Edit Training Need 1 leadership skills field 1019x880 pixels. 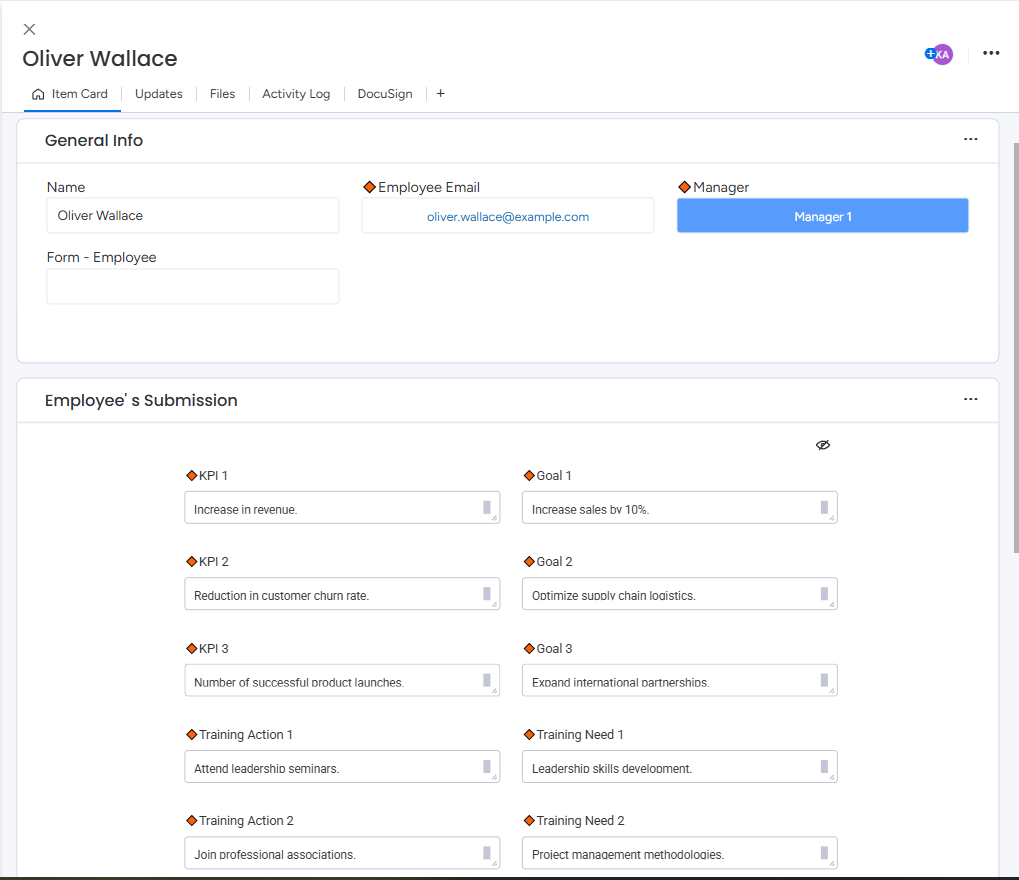(680, 767)
